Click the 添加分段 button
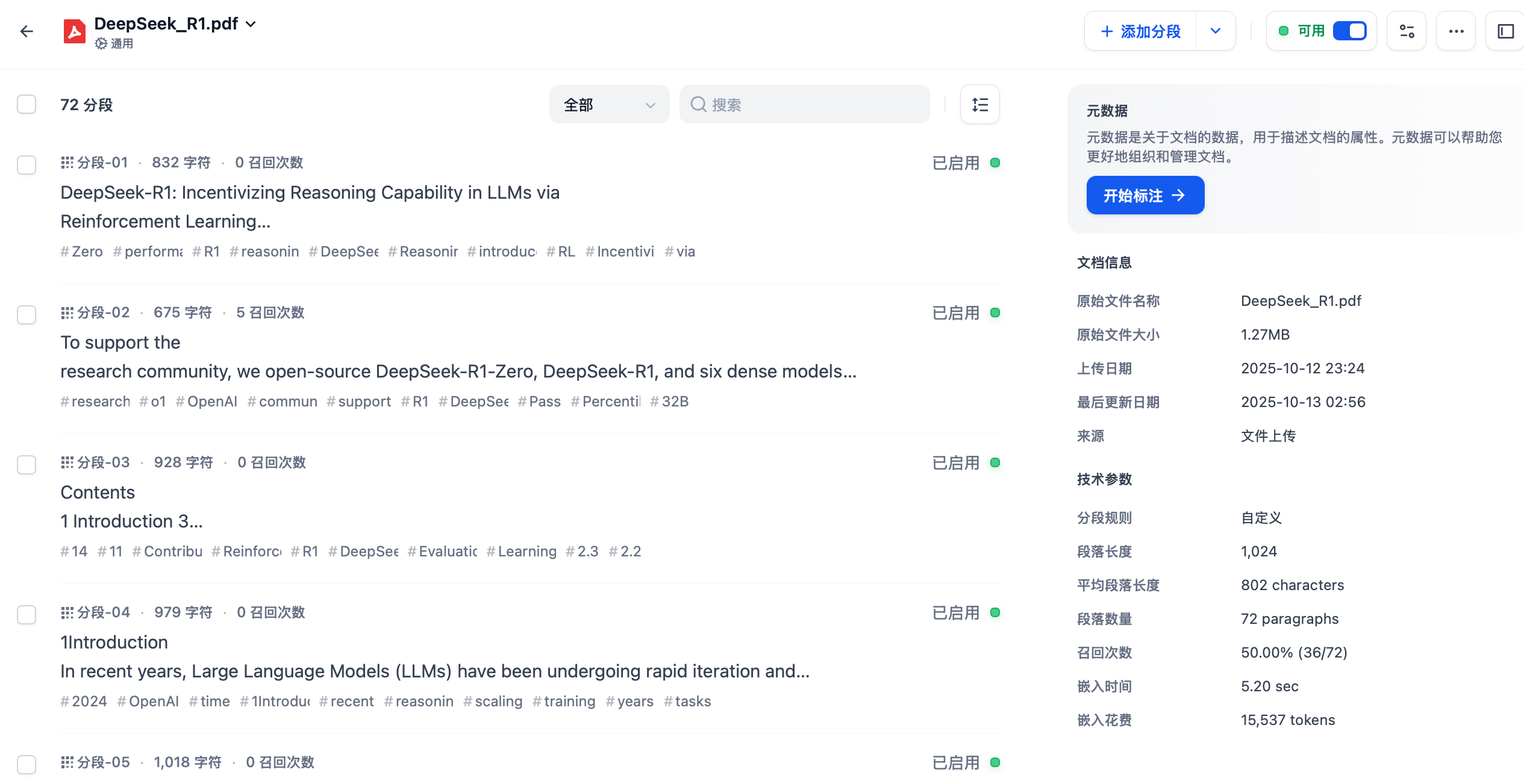 click(1141, 31)
